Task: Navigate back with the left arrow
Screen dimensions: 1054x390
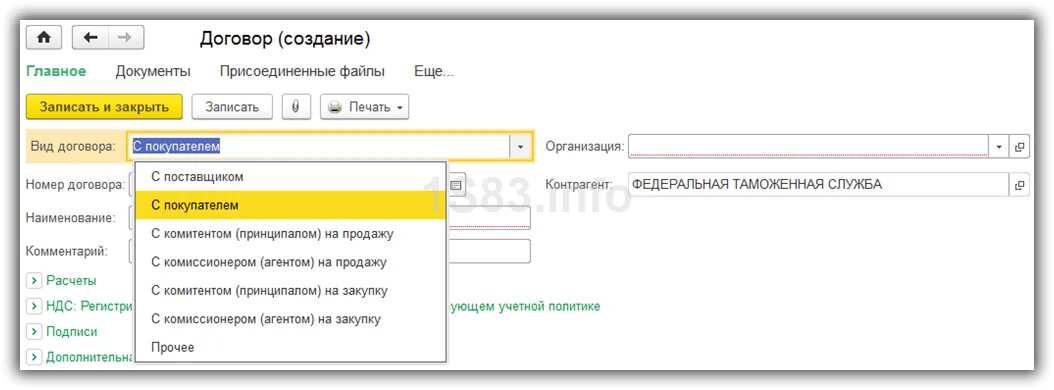Action: click(x=90, y=38)
